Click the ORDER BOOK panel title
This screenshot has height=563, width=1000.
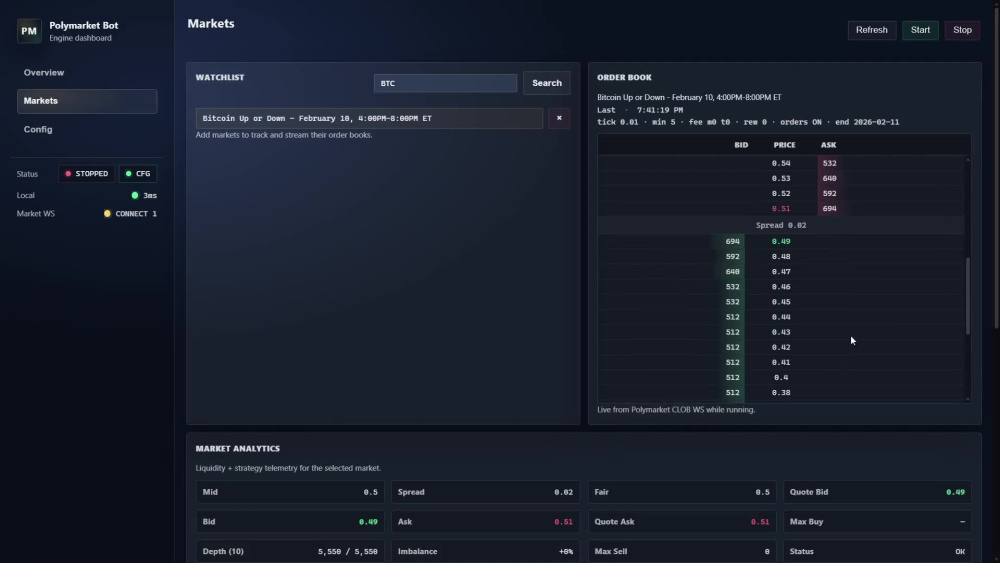[x=624, y=77]
